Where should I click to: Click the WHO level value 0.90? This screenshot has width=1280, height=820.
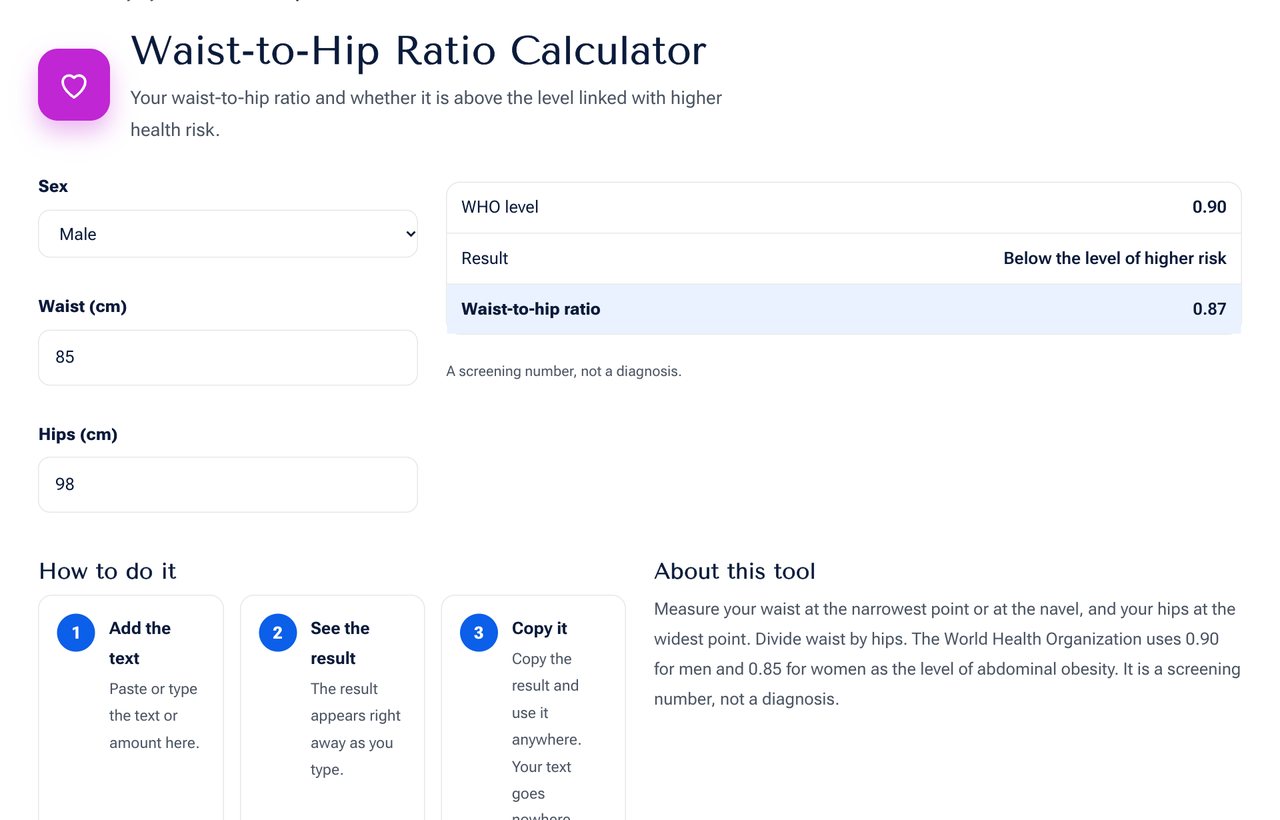(x=1209, y=207)
